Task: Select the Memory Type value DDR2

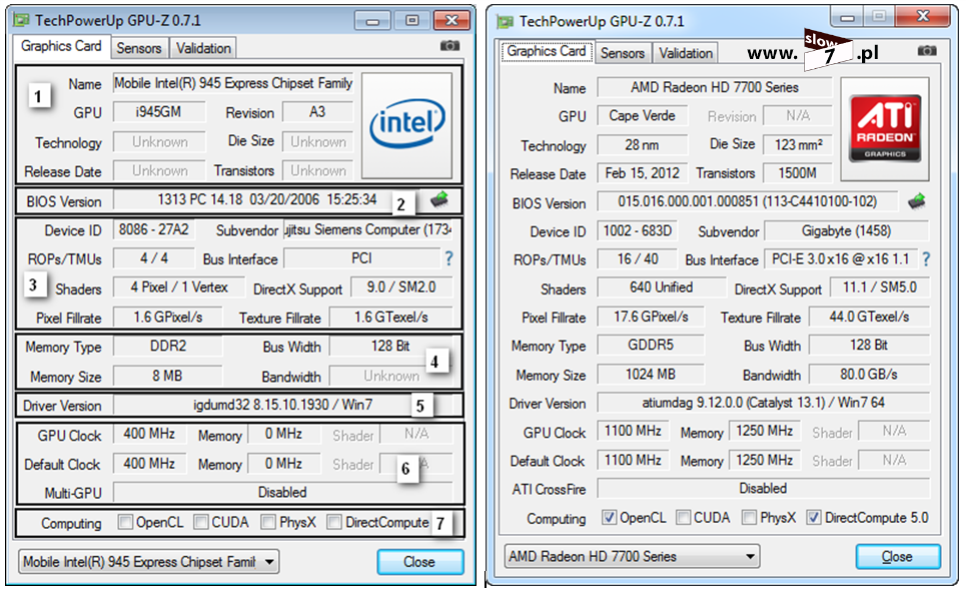Action: click(168, 346)
